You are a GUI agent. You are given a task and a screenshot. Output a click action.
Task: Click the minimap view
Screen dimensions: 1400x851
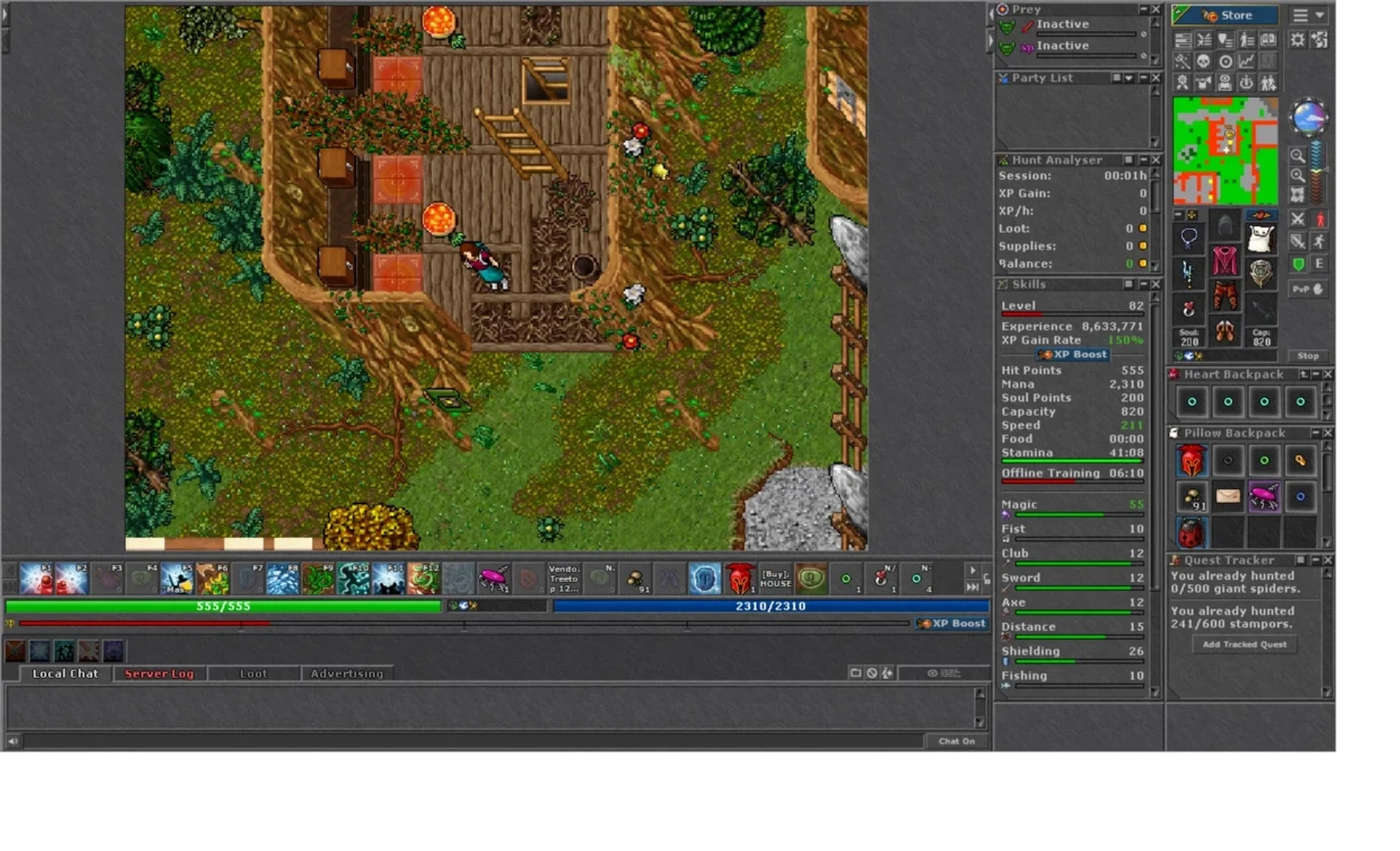1225,151
